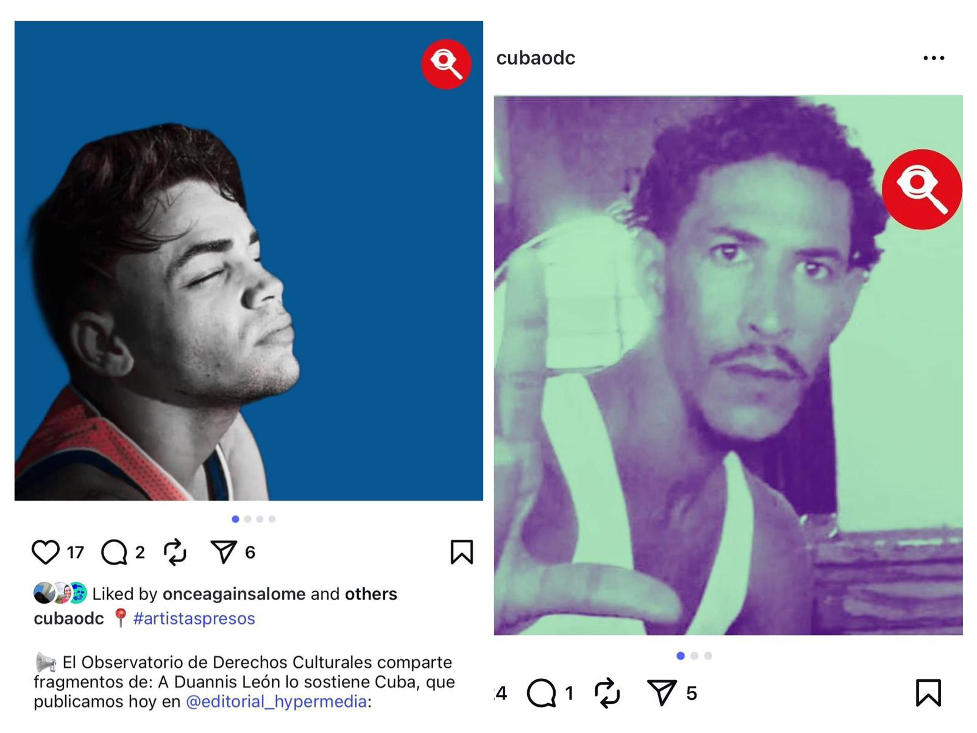Open the cubaodc username in the caption

tap(69, 618)
